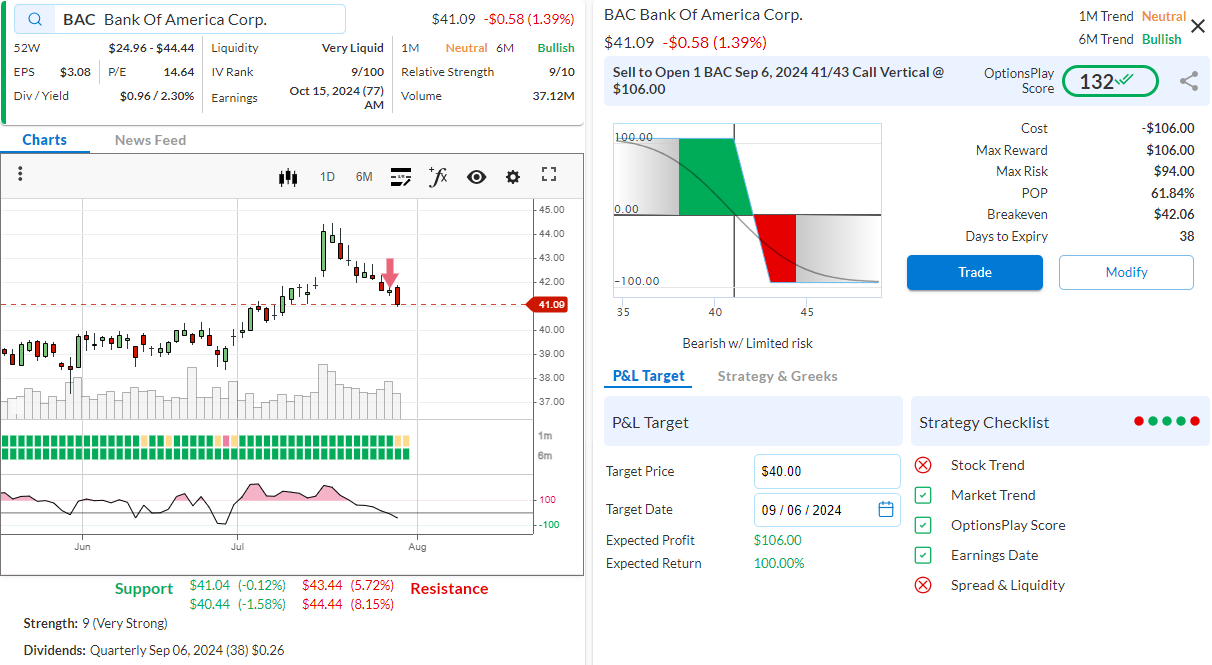Click the Cost value -$106.00

[x=1168, y=128]
